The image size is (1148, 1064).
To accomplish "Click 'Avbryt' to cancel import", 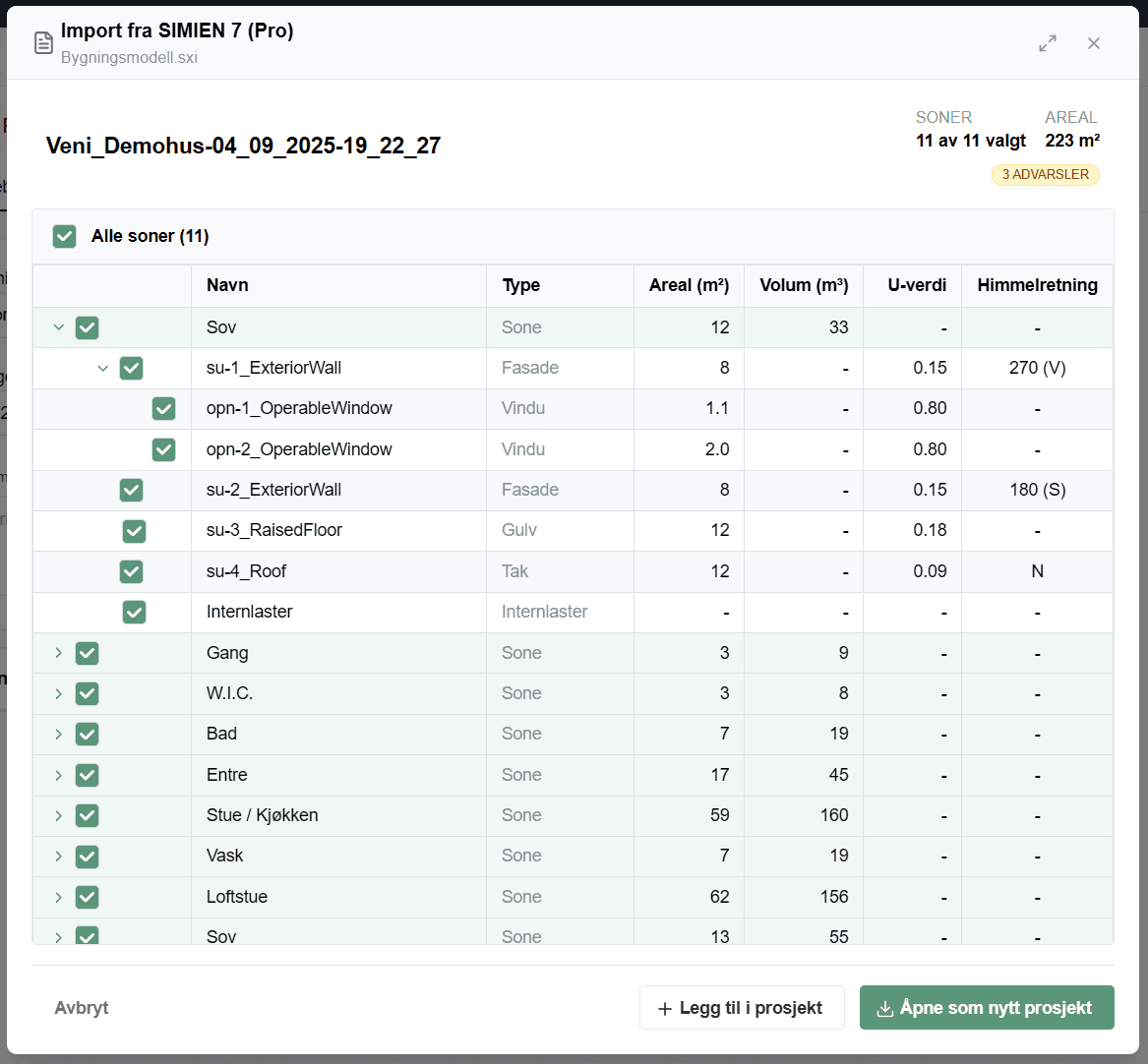I will coord(82,1008).
